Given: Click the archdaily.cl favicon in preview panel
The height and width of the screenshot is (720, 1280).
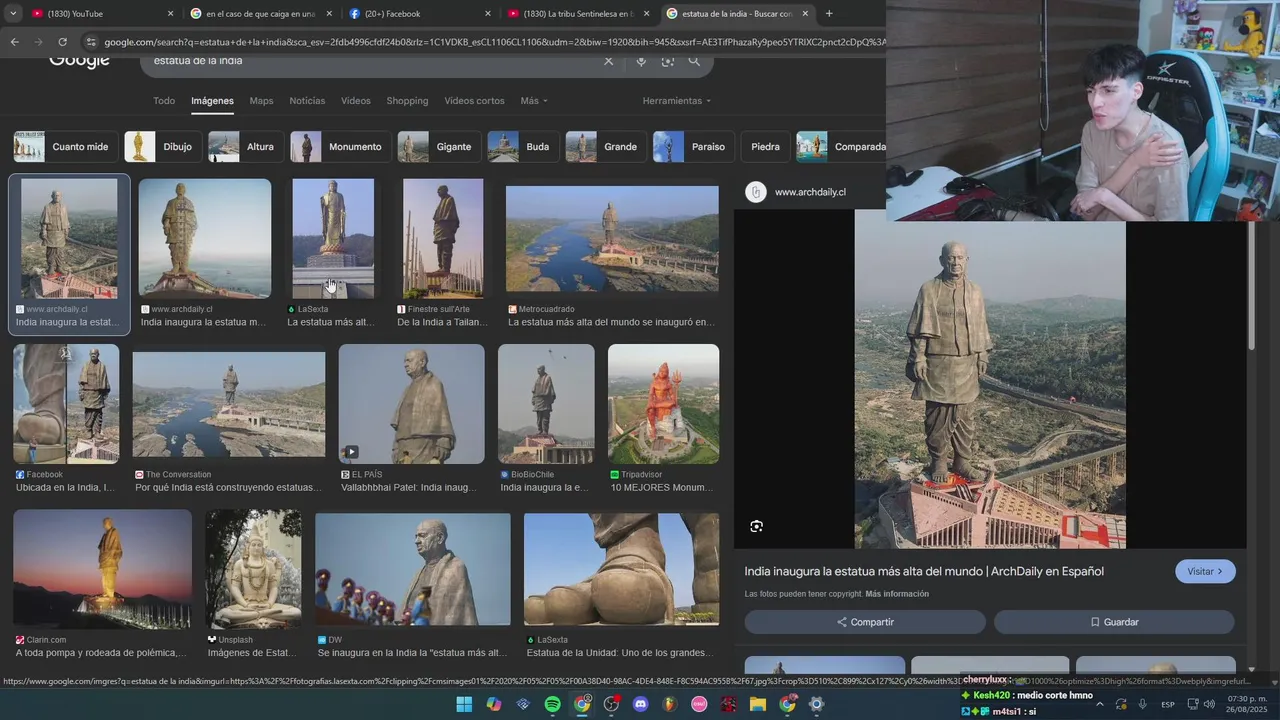Looking at the screenshot, I should point(756,192).
